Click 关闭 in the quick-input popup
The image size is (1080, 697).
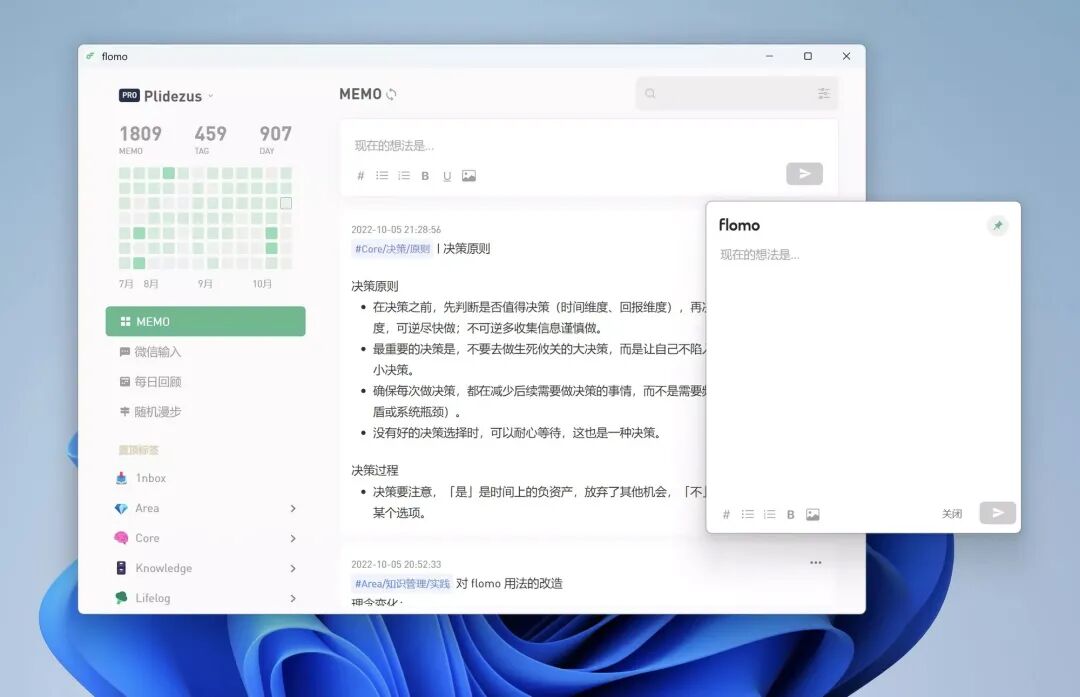(952, 514)
